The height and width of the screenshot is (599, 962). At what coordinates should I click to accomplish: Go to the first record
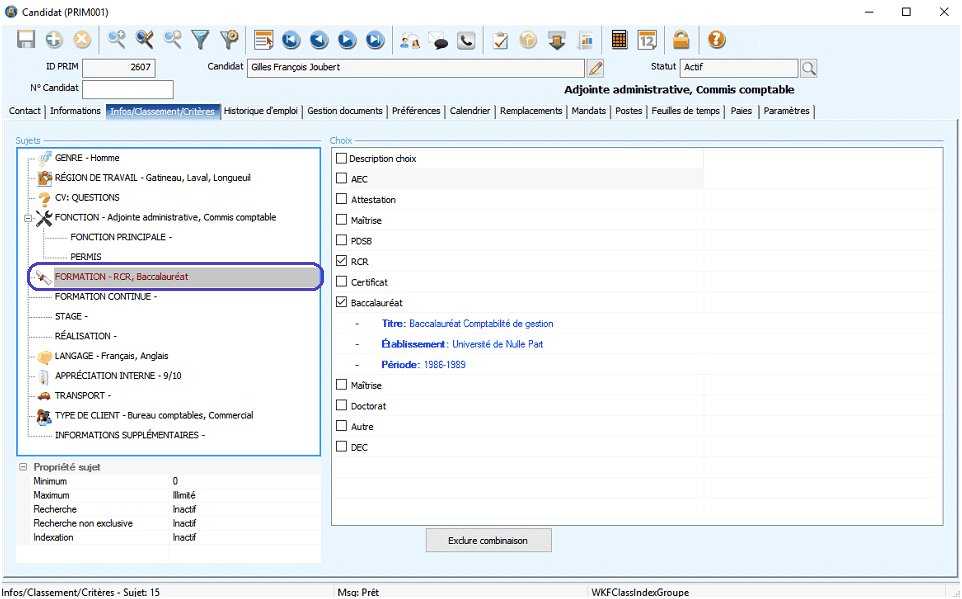coord(291,40)
